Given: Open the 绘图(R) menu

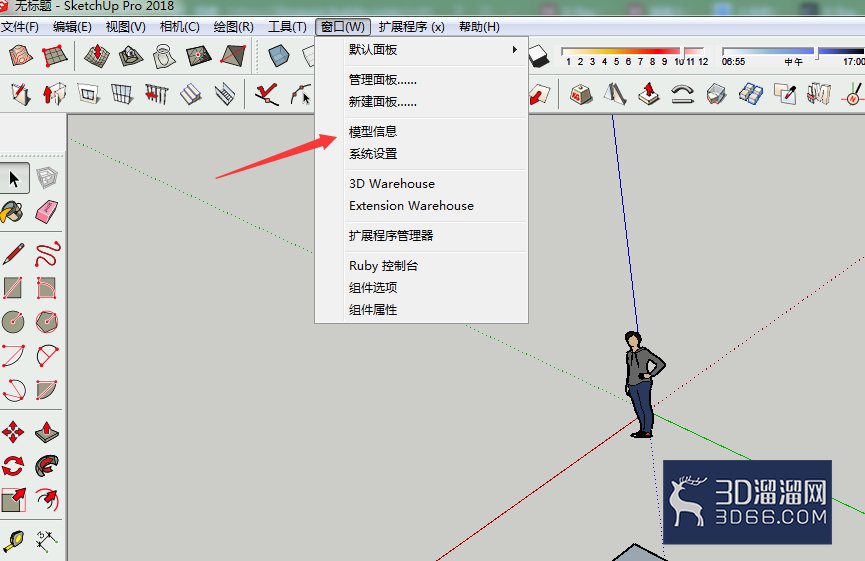Looking at the screenshot, I should [233, 26].
